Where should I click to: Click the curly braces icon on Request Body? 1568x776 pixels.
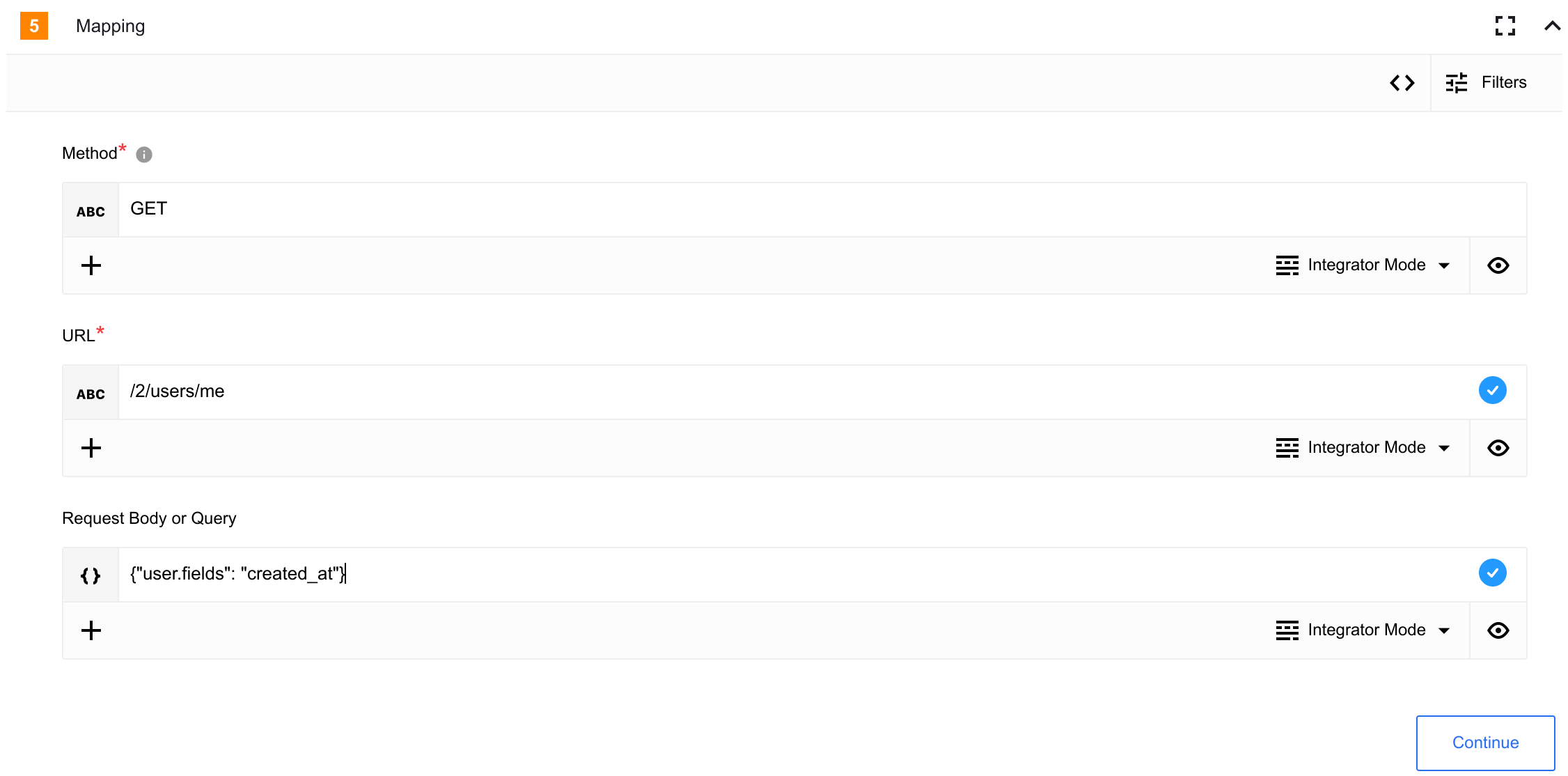point(90,574)
